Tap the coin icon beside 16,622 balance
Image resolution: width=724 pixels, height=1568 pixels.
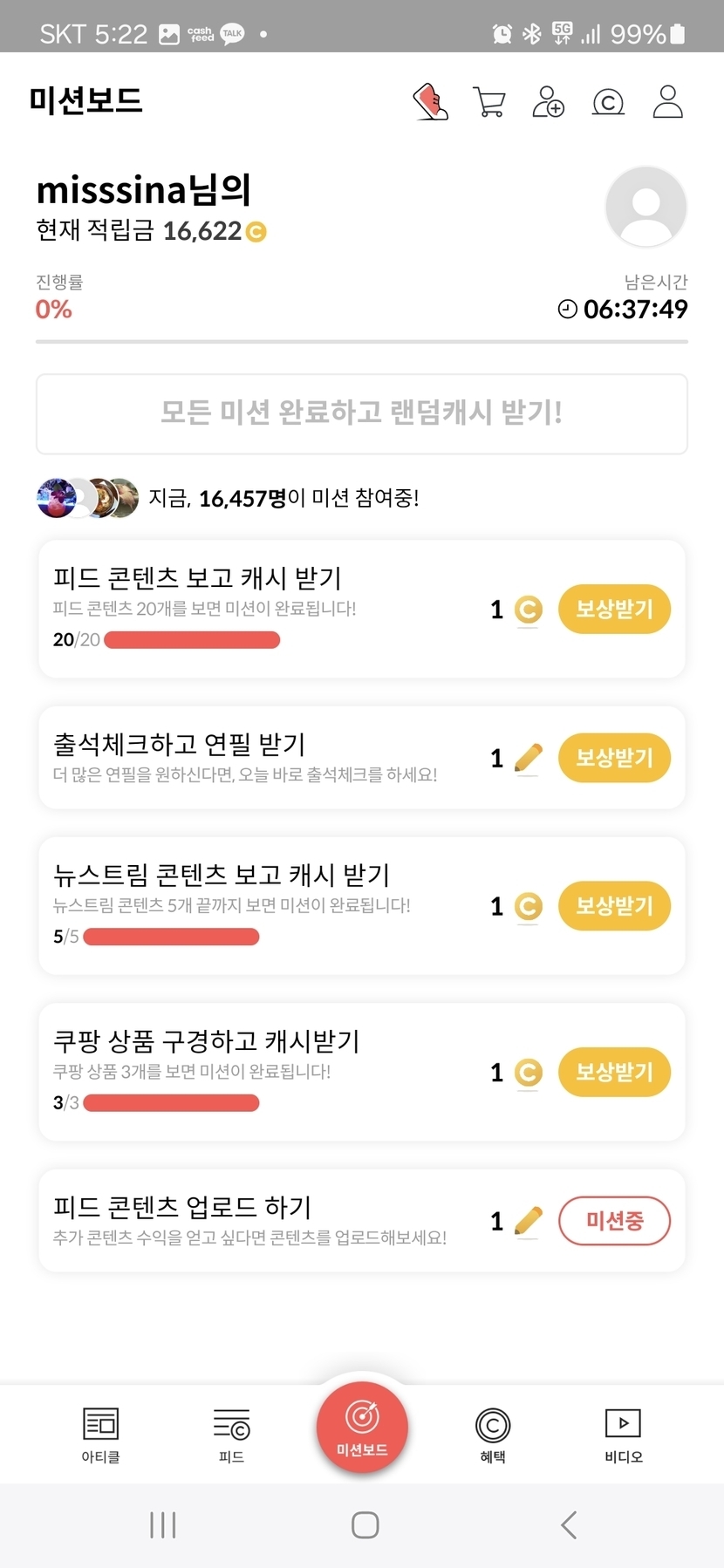256,232
